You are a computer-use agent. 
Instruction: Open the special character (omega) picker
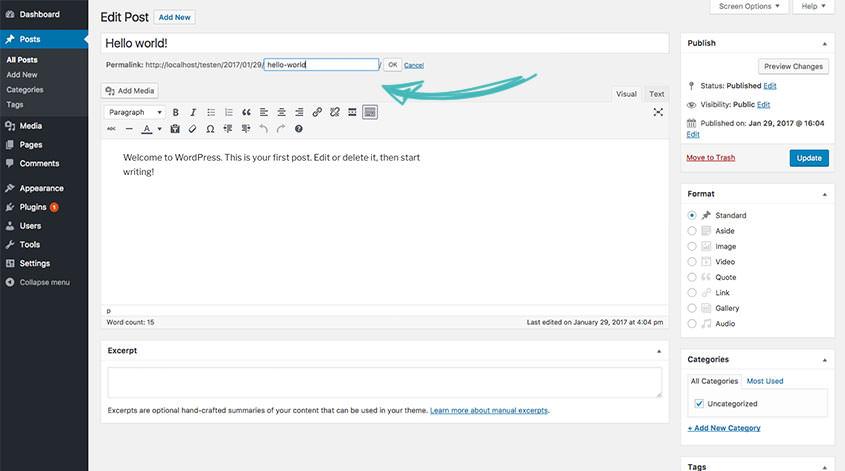[x=209, y=129]
